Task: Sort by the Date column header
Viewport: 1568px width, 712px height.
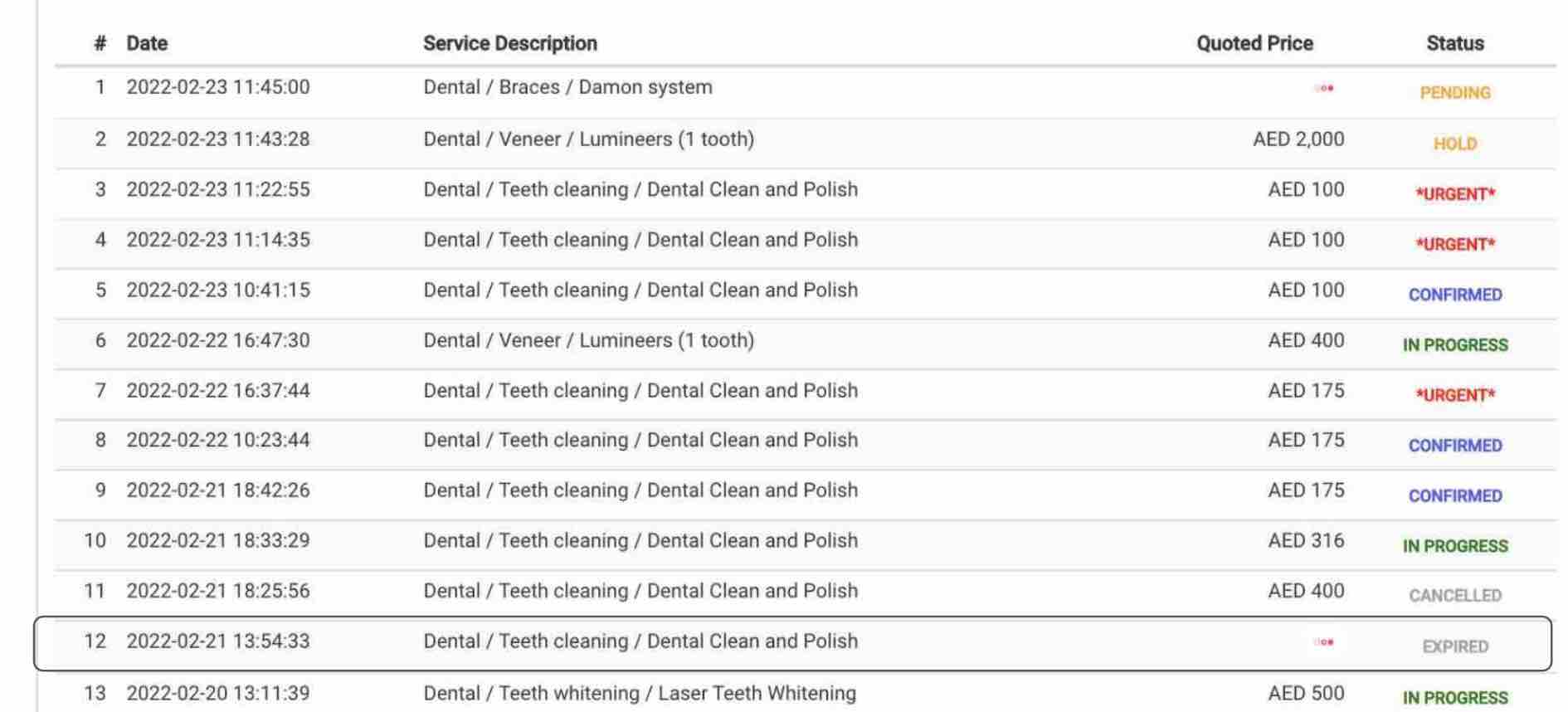Action: click(x=147, y=43)
